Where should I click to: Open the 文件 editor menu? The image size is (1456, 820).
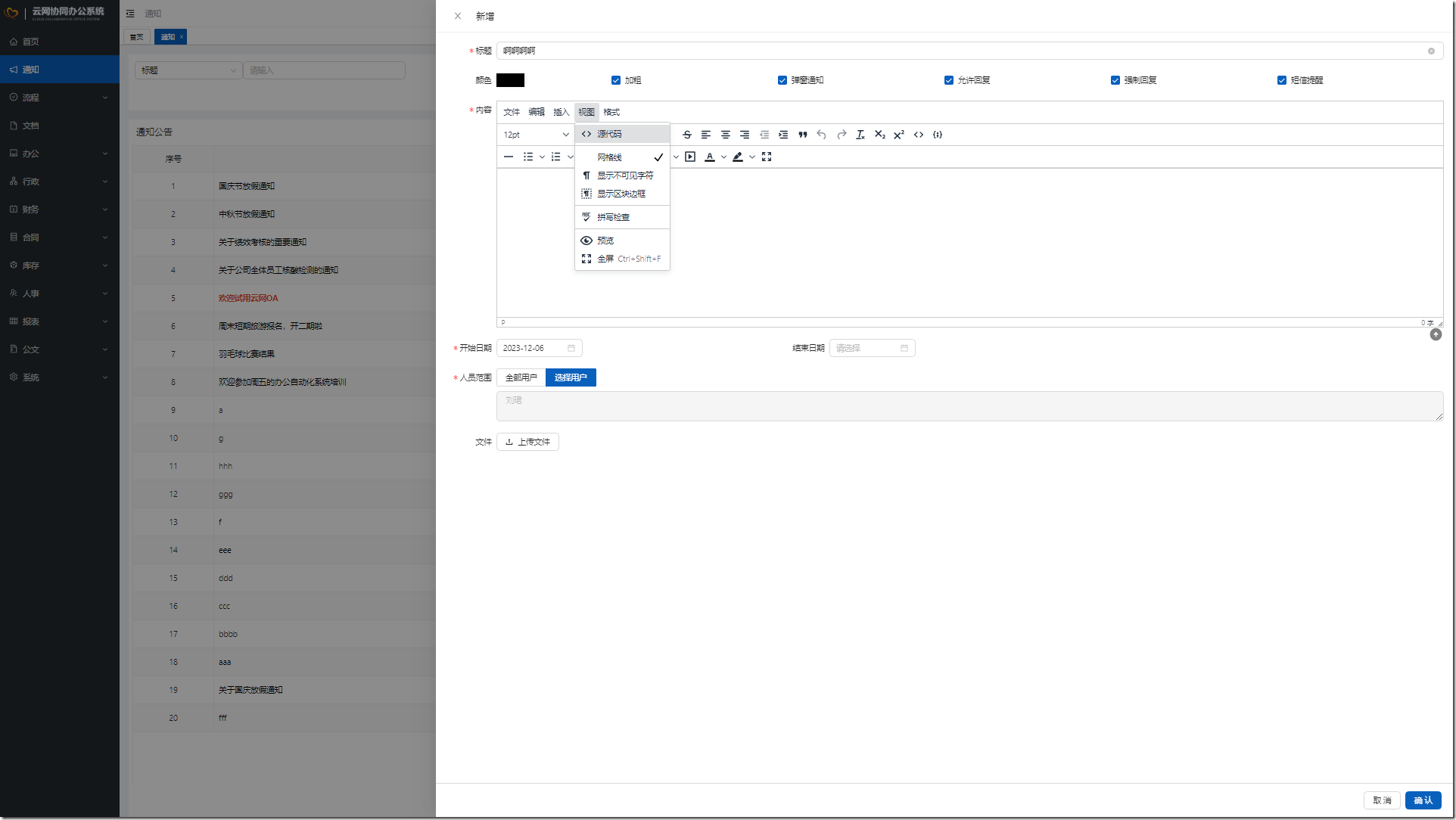(x=512, y=112)
